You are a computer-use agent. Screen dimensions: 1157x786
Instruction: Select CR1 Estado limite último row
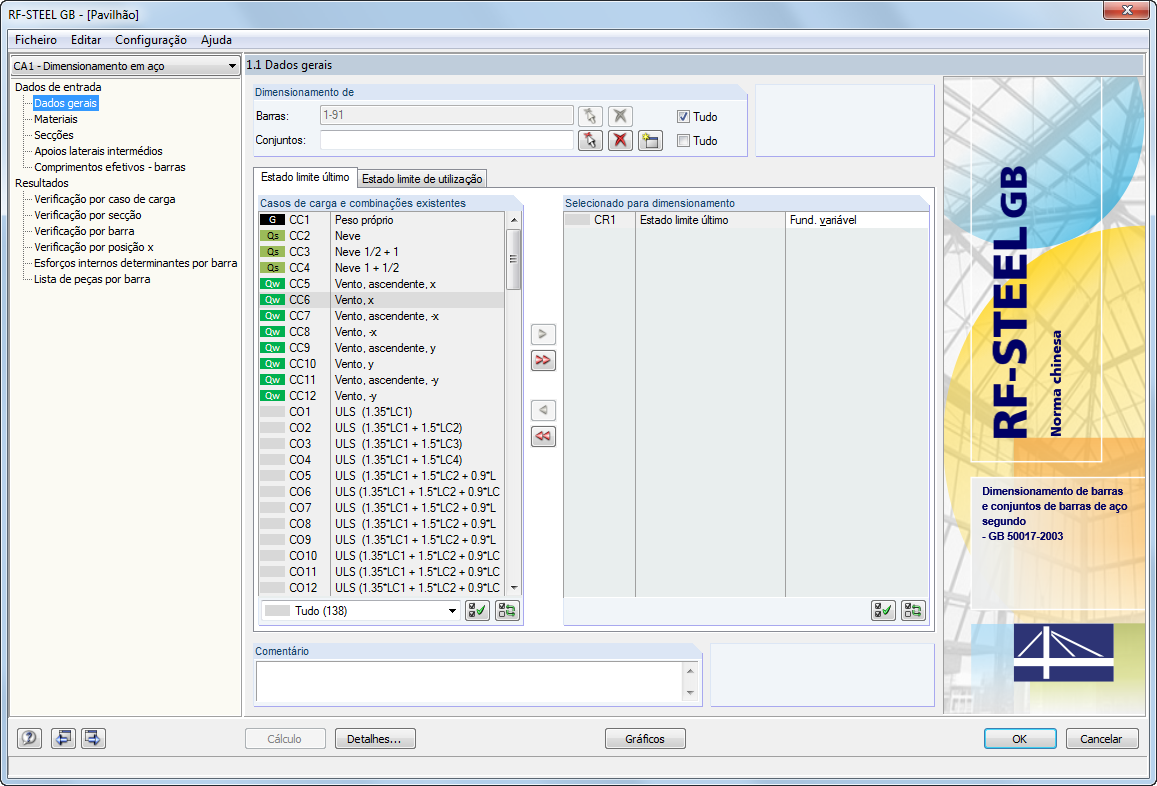(x=746, y=220)
